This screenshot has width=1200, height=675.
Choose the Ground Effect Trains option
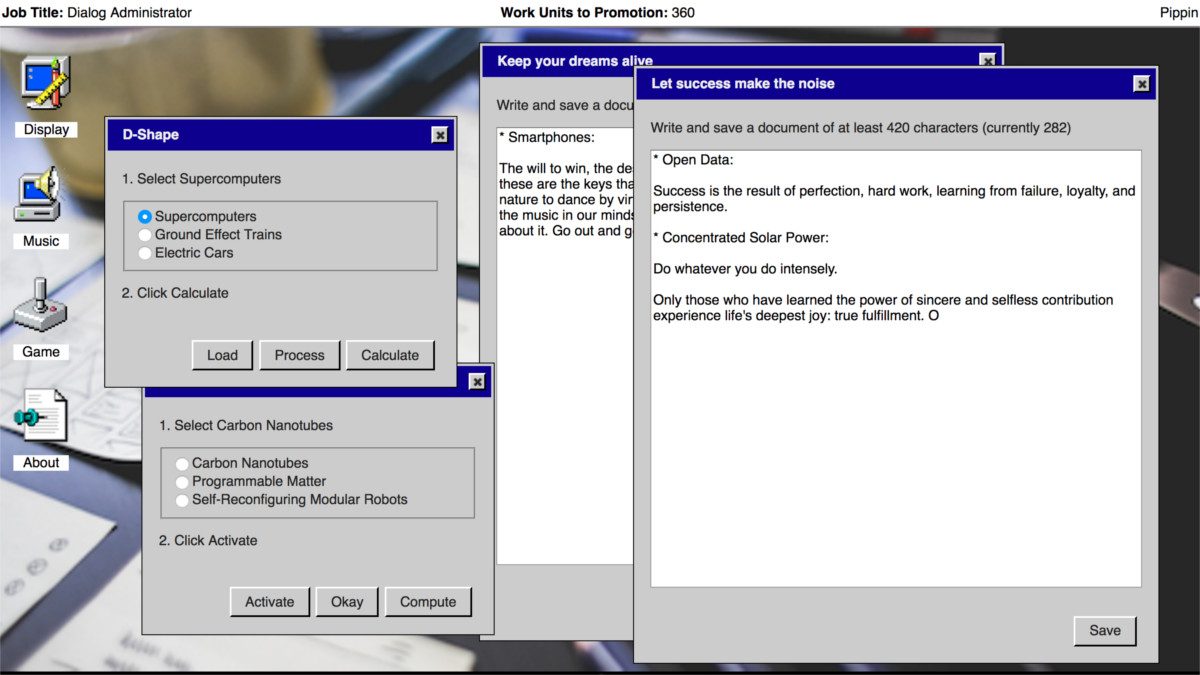pyautogui.click(x=145, y=234)
